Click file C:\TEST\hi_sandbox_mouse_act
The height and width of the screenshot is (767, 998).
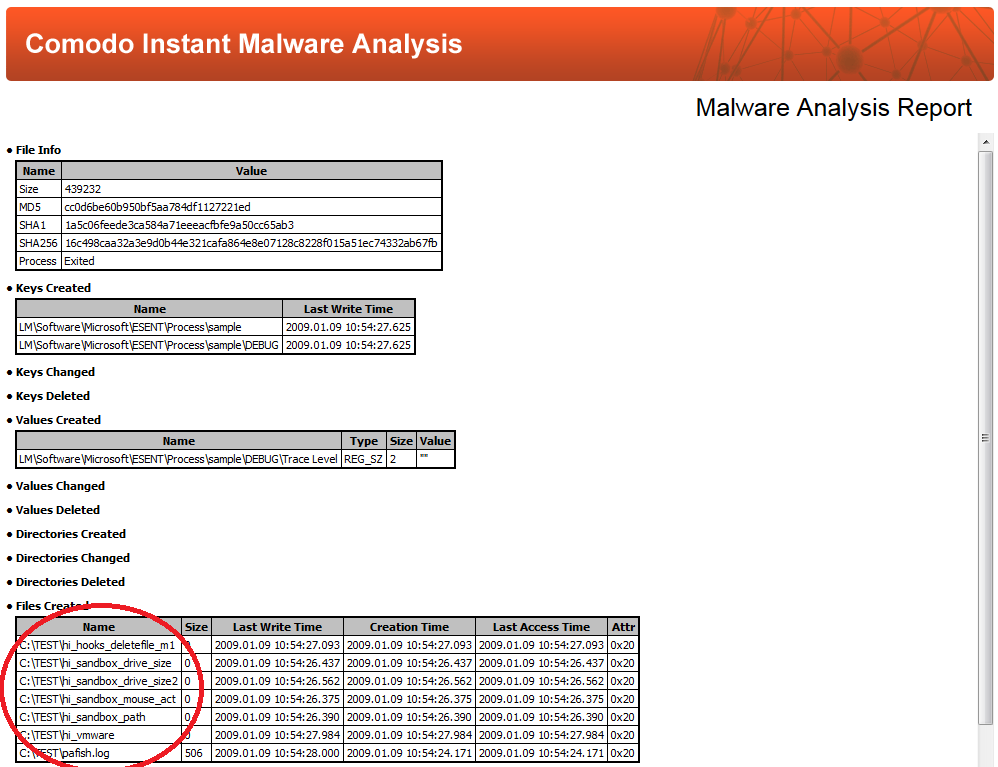coord(99,699)
